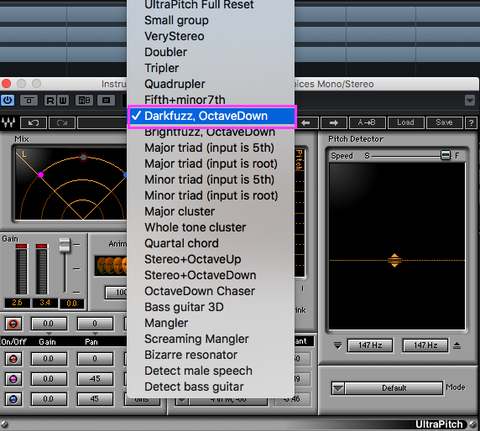This screenshot has height=431, width=480.
Task: Select the OctaveDown Chaser preset
Action: coord(211,291)
